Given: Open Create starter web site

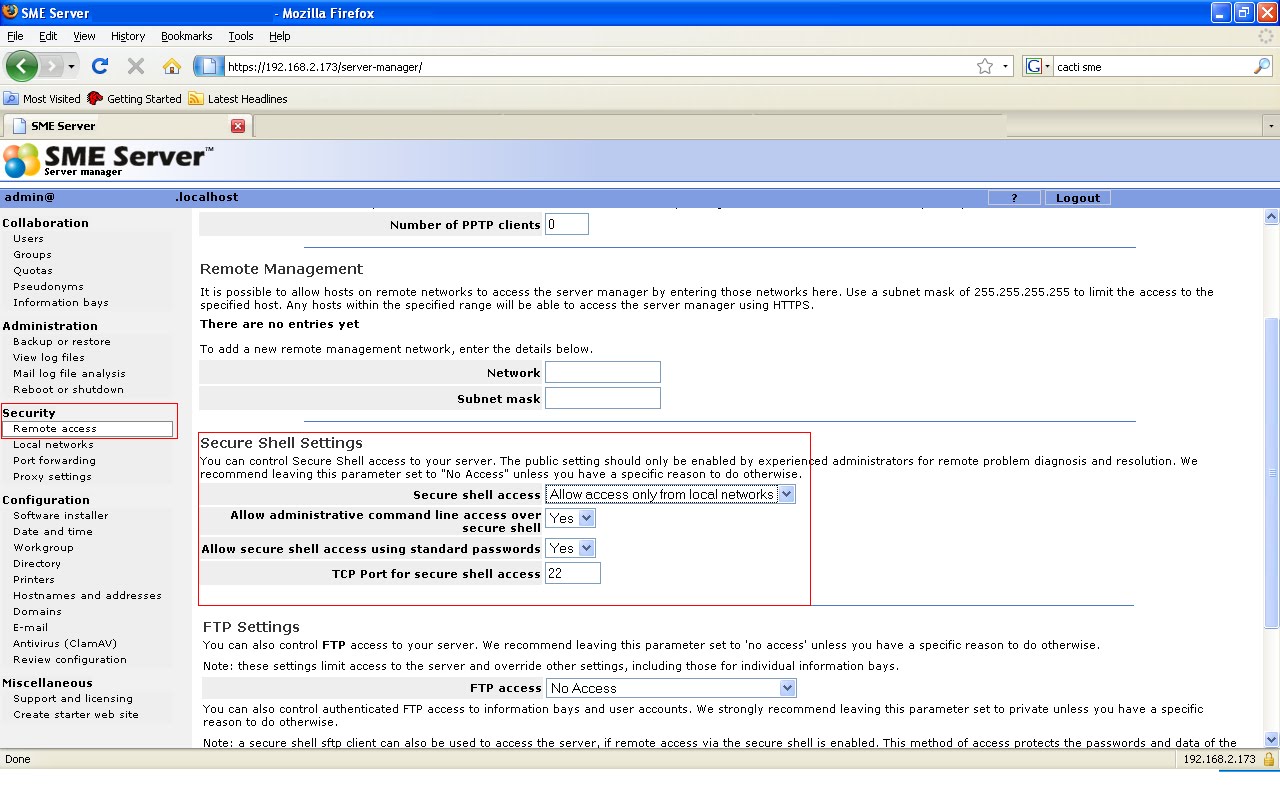Looking at the screenshot, I should pos(76,715).
